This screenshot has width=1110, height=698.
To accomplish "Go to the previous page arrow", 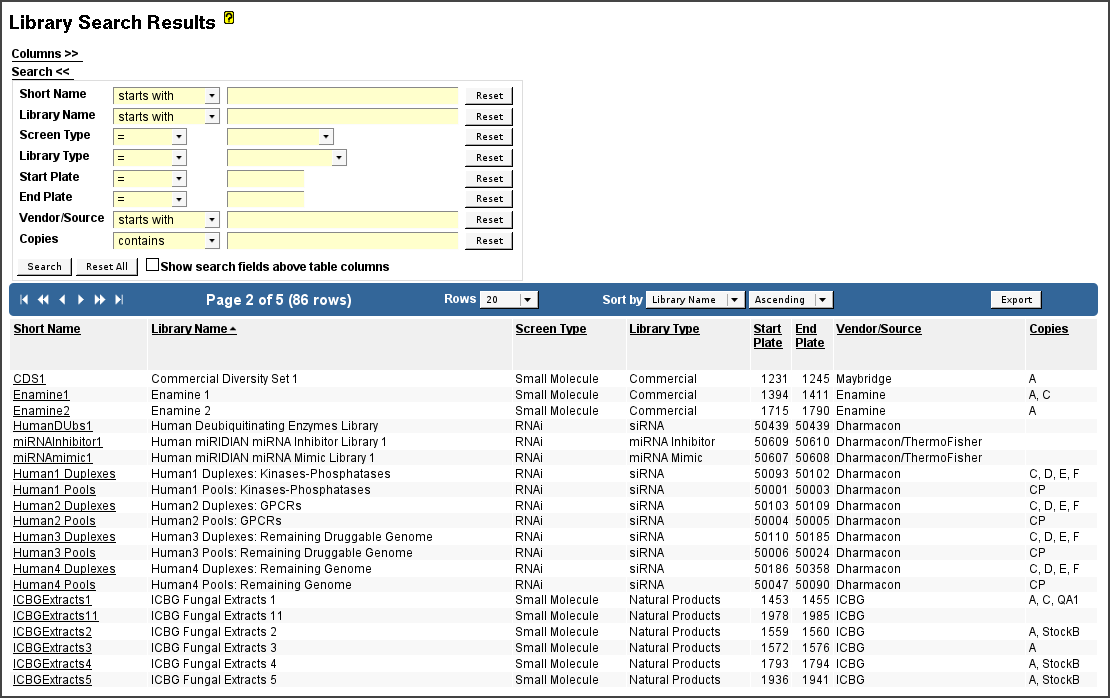I will pyautogui.click(x=62, y=299).
